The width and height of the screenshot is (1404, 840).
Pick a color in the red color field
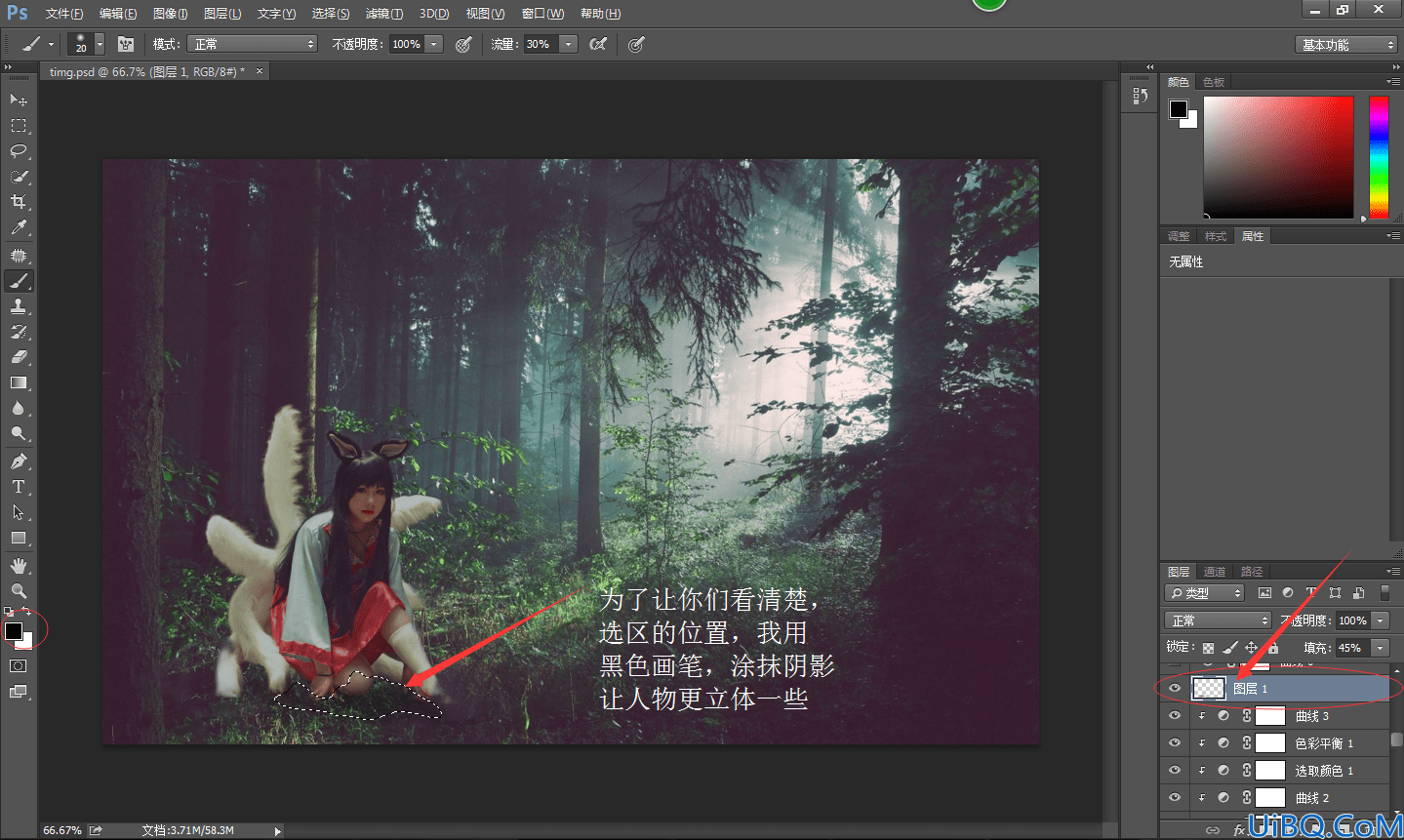(x=1279, y=157)
